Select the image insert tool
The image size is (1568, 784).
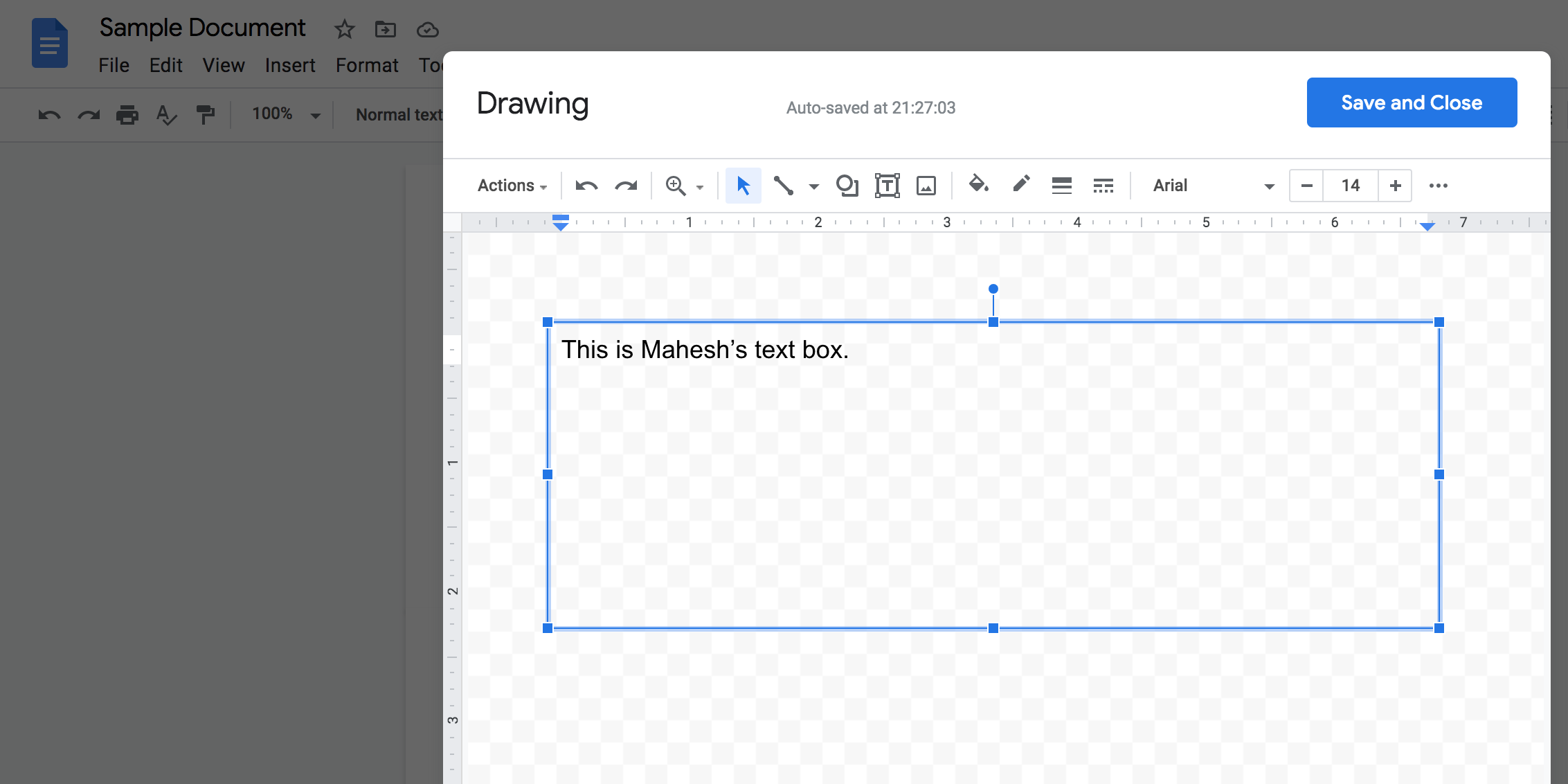[925, 185]
